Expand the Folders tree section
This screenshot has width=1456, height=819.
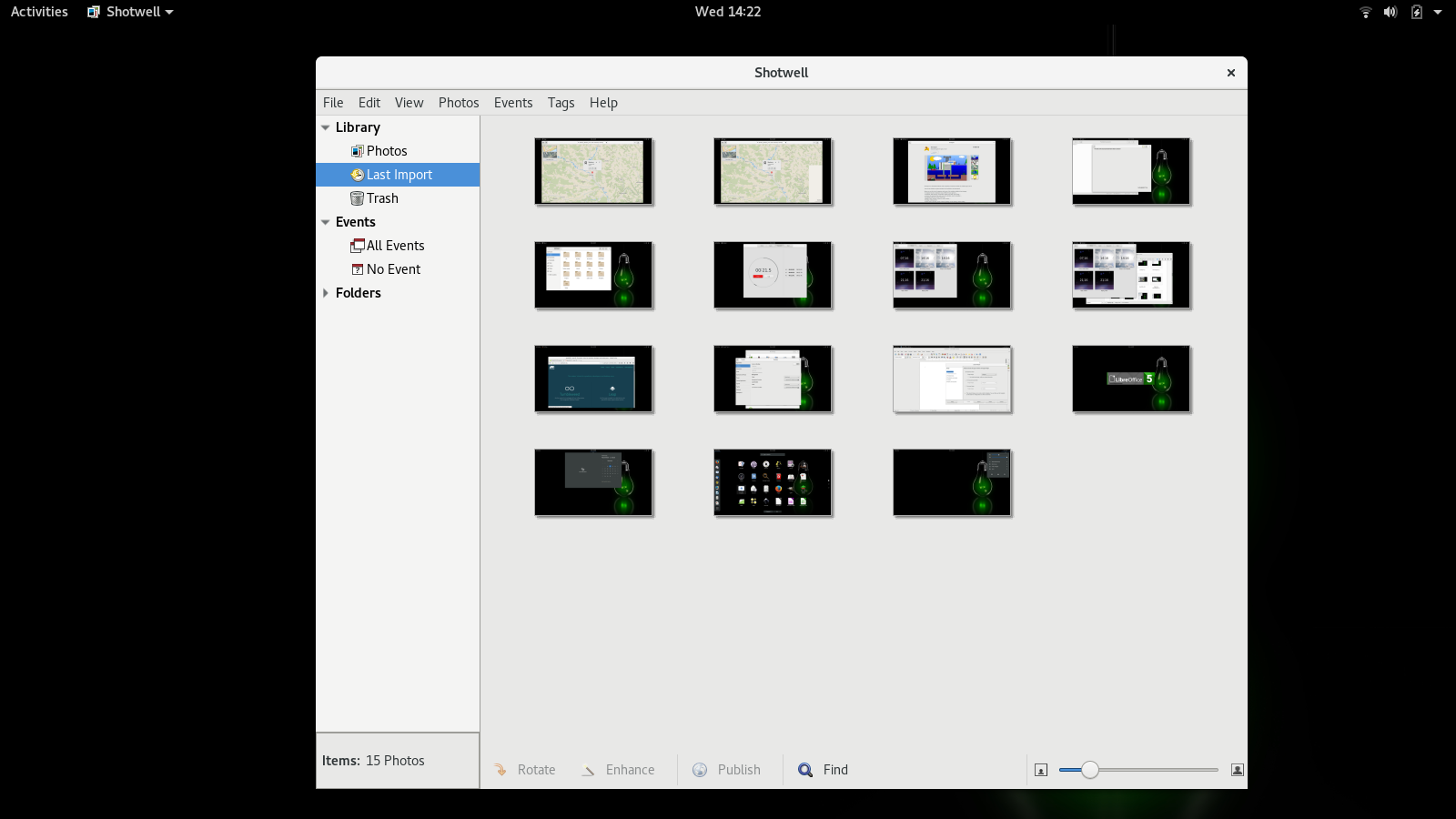(x=326, y=293)
